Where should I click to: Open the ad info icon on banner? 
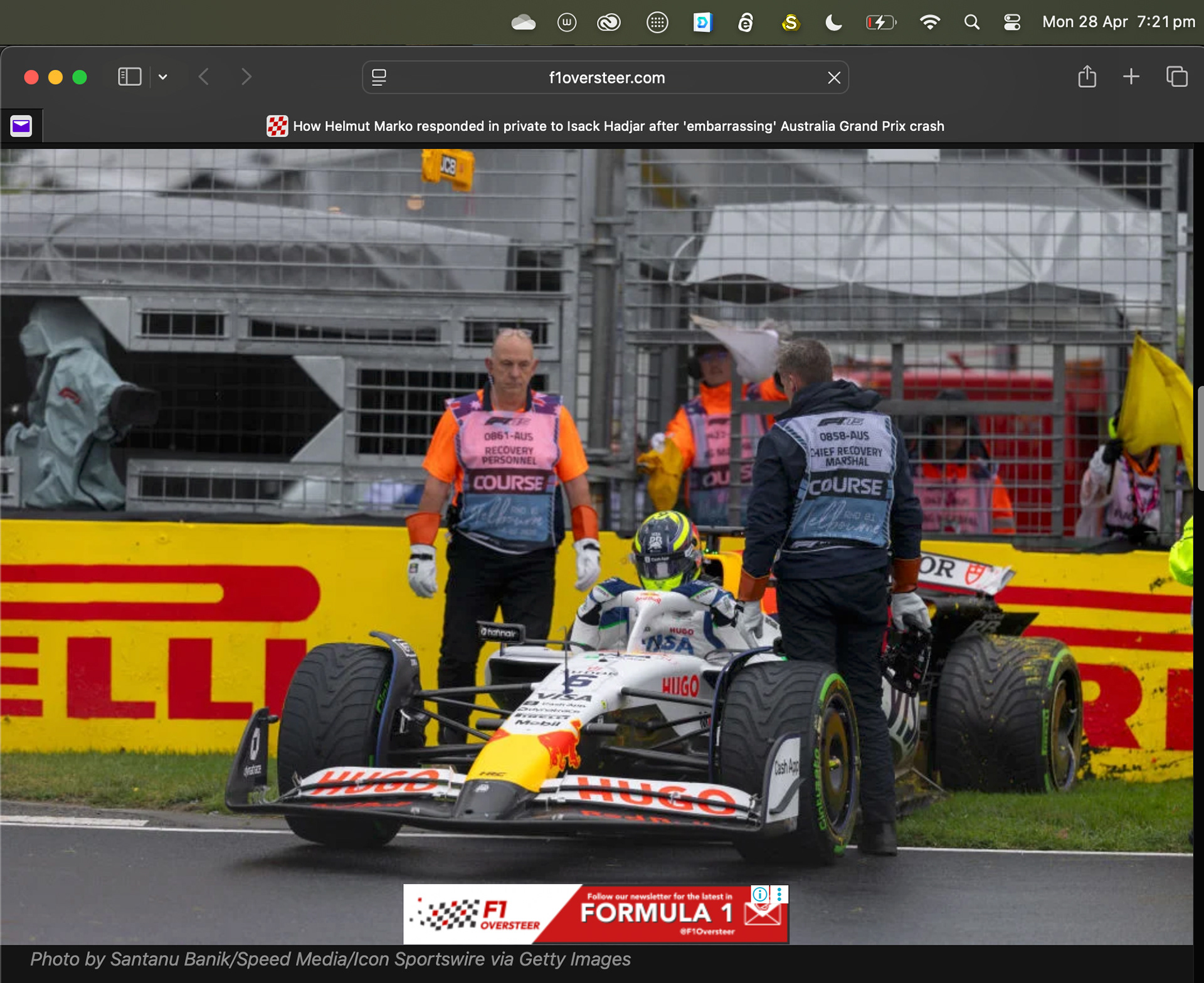point(759,894)
